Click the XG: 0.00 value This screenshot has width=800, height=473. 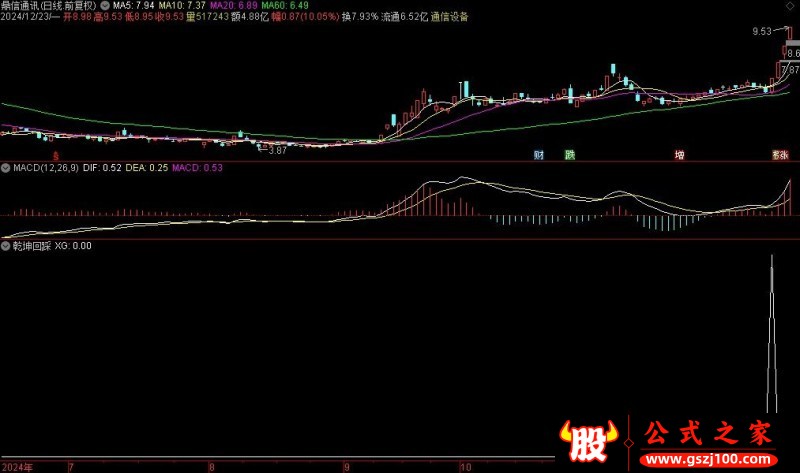(73, 246)
